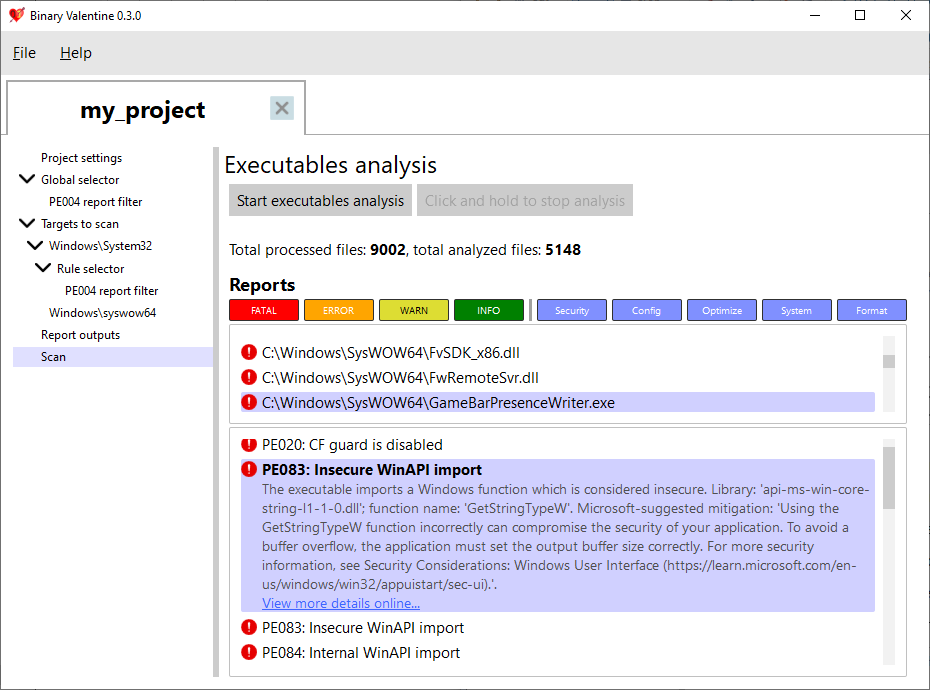The width and height of the screenshot is (930, 690).
Task: Click the error icon for PE020 CF guard
Action: pos(249,444)
